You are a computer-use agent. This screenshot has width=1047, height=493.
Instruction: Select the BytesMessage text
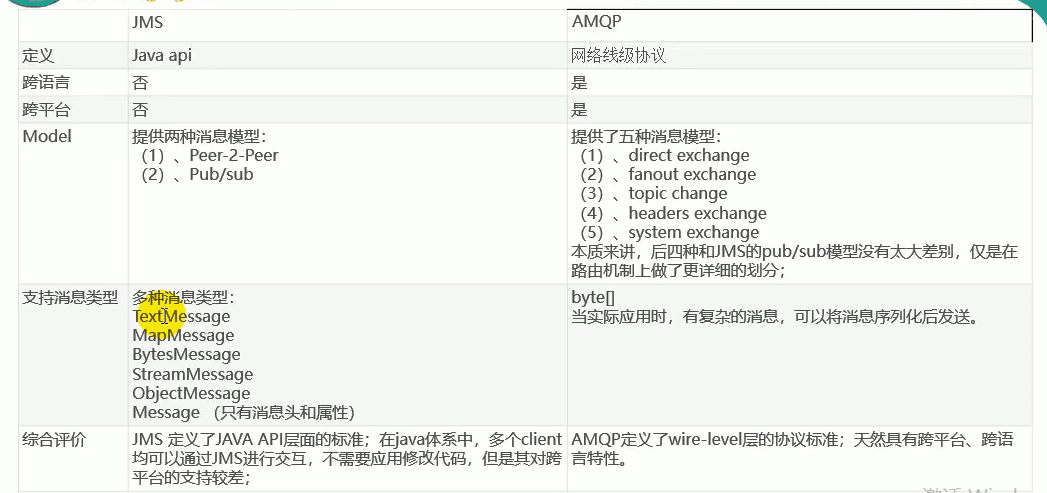[186, 355]
